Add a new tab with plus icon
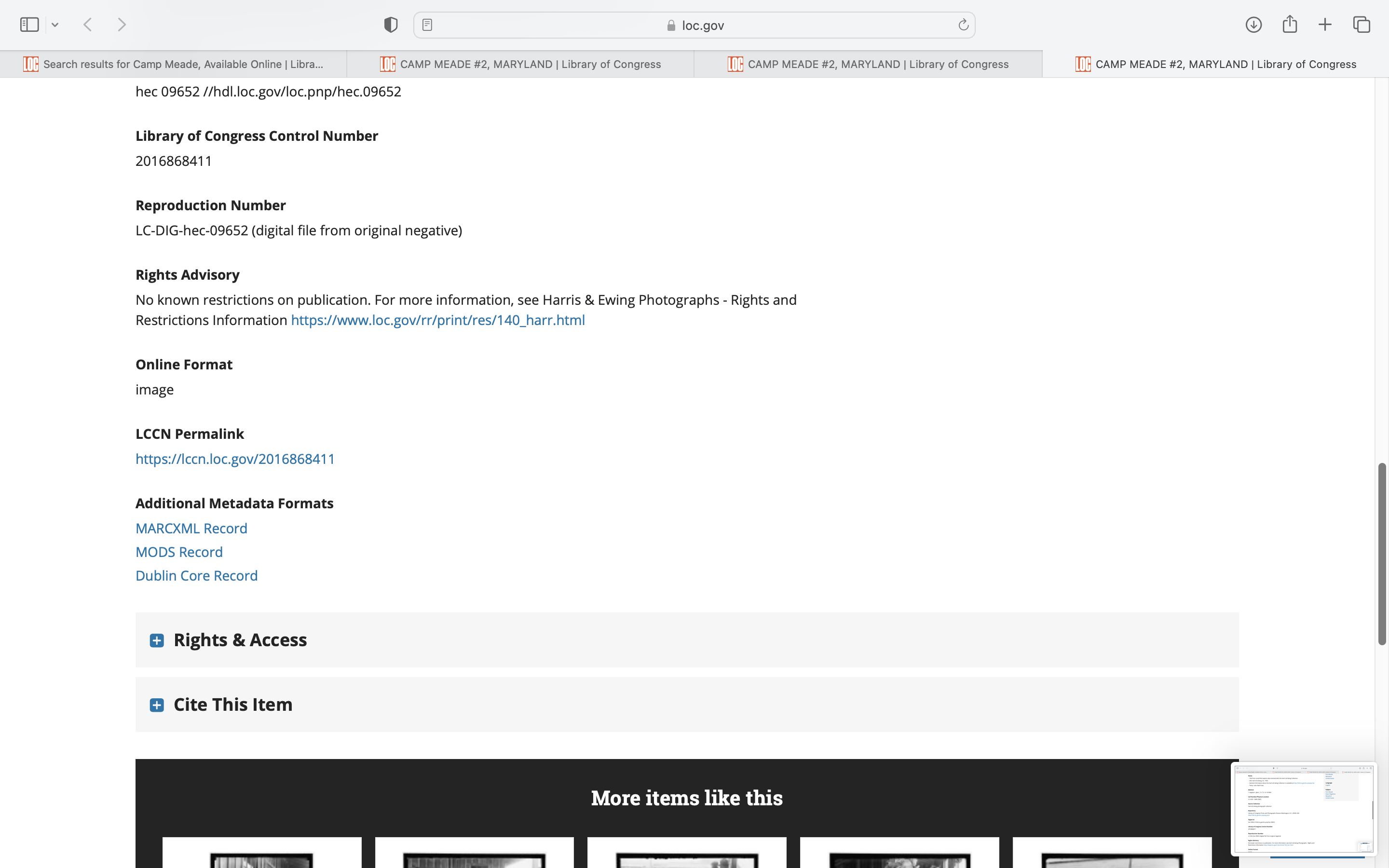 coord(1325,25)
